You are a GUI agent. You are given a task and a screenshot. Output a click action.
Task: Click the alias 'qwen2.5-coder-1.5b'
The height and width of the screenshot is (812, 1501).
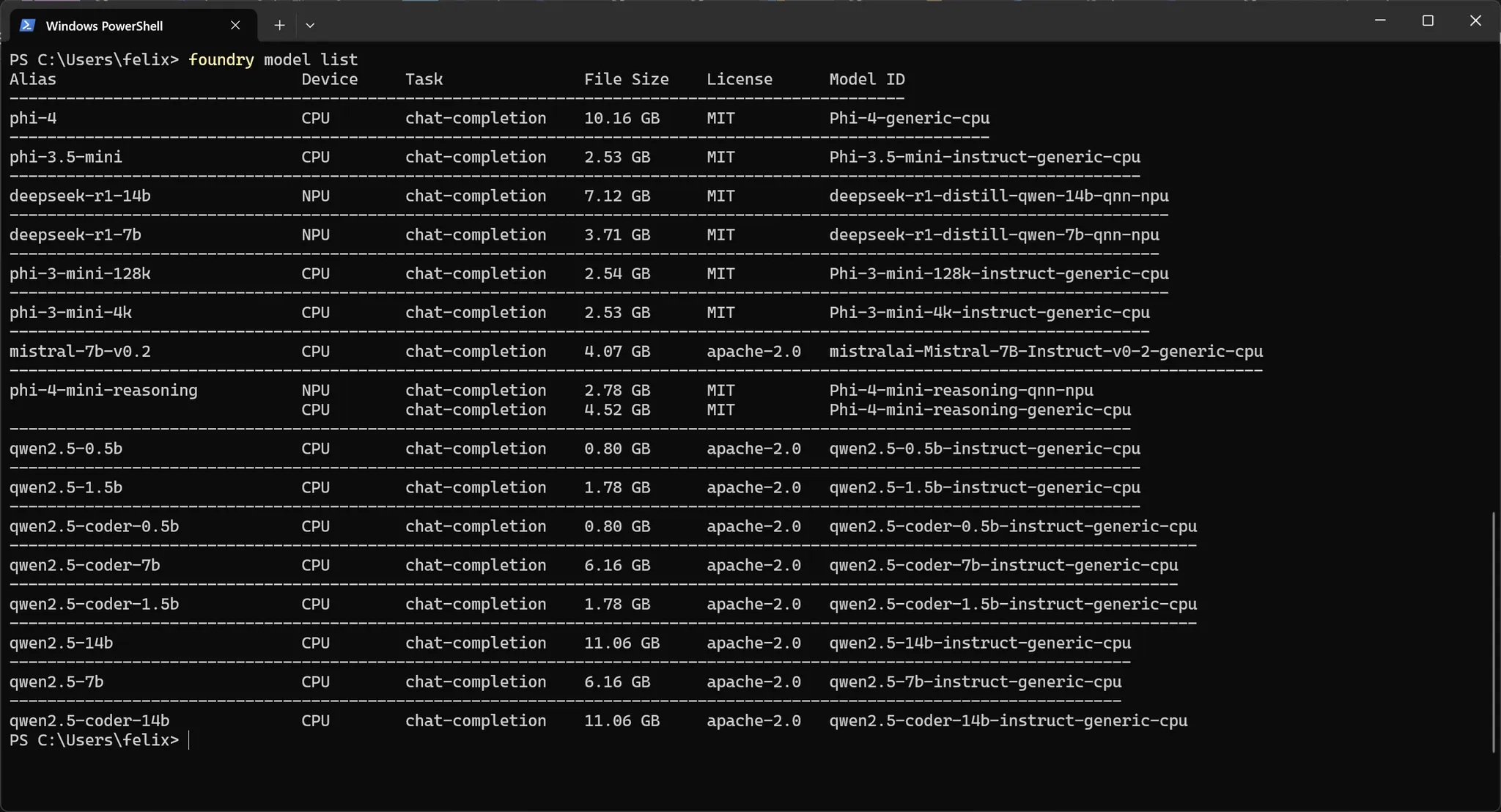95,604
